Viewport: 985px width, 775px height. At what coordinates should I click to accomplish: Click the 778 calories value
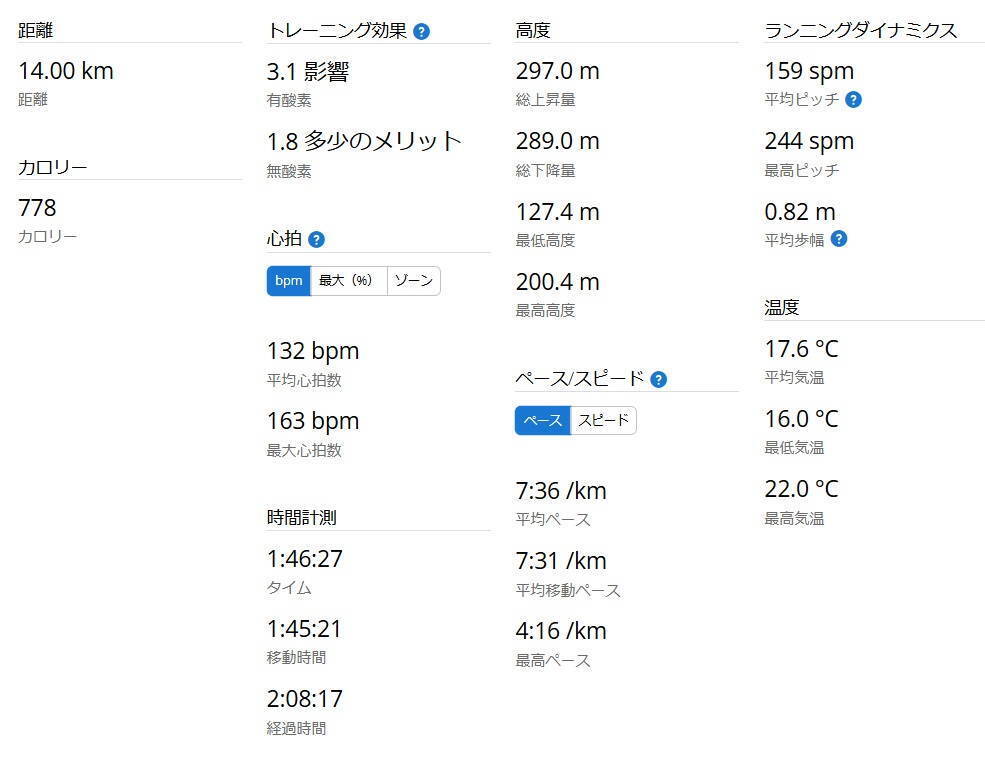tap(38, 208)
